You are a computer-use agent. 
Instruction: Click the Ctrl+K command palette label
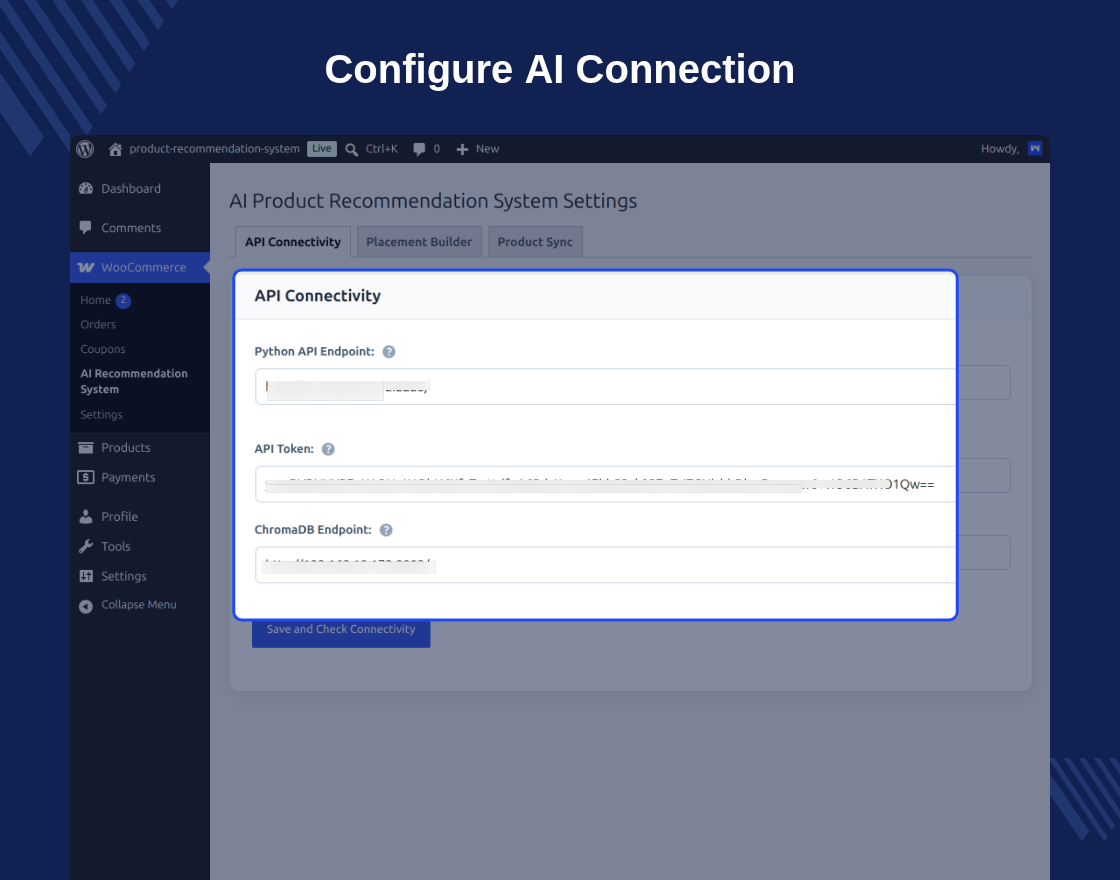coord(381,149)
